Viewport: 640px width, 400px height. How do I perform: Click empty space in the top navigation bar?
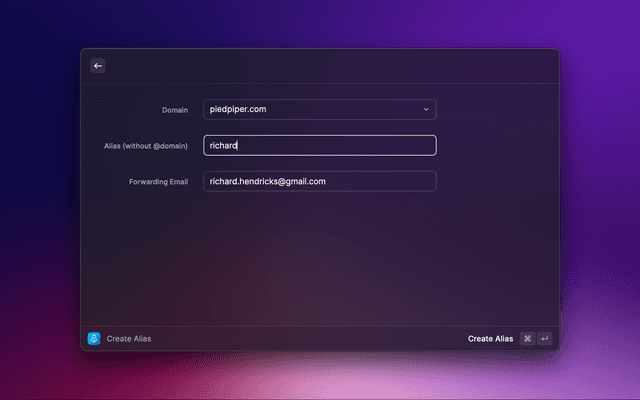320,66
